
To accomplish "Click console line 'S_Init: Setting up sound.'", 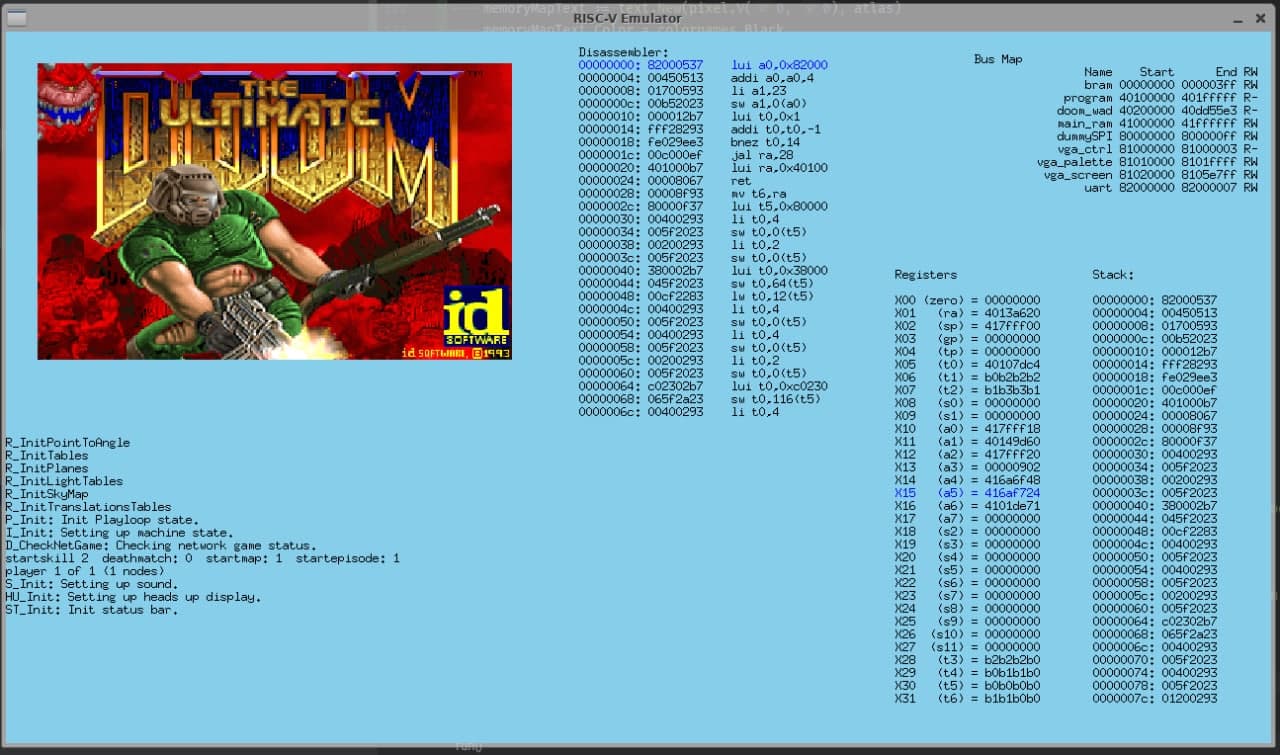I will [x=91, y=584].
